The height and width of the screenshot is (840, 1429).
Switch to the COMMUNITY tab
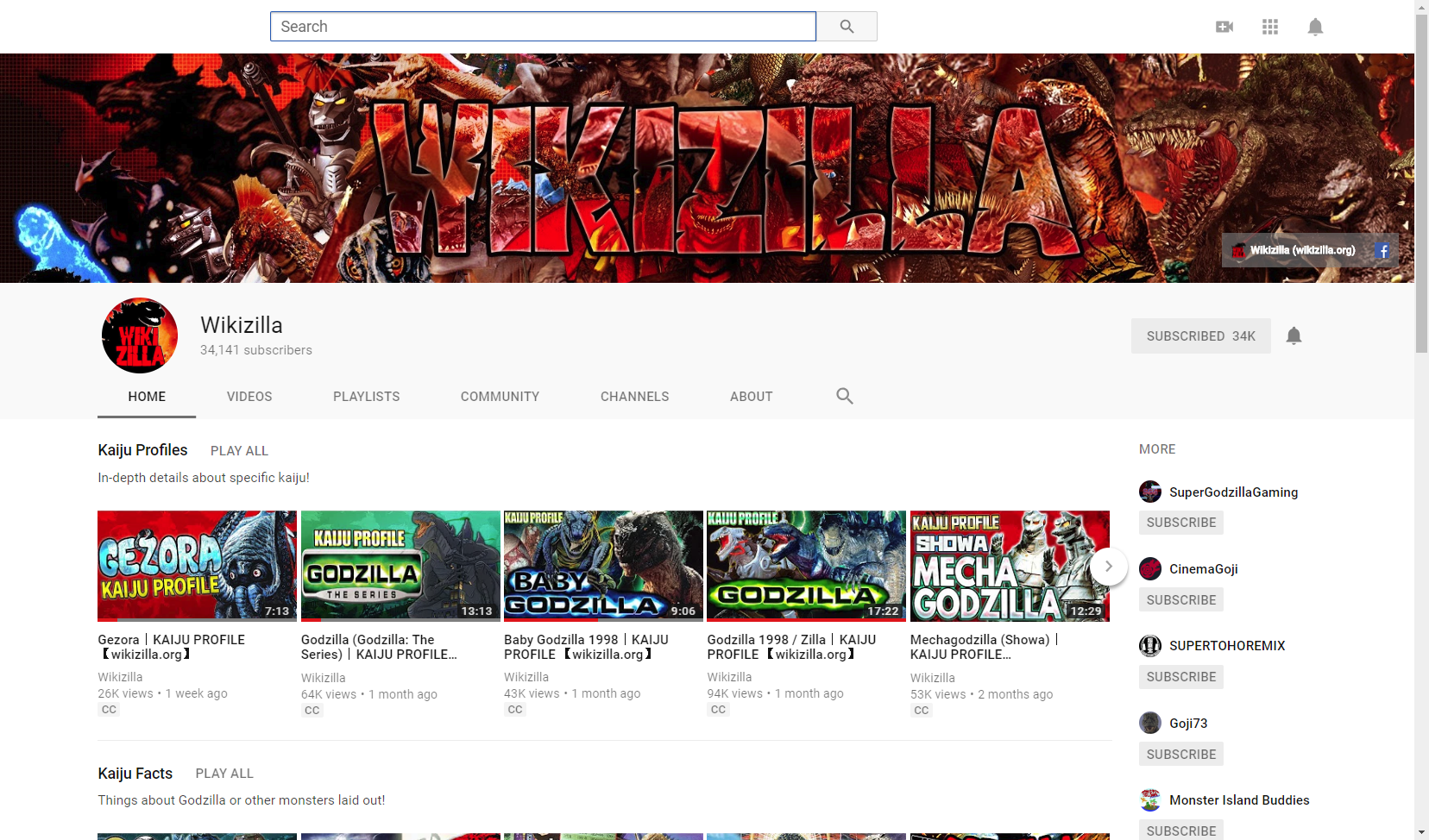[x=500, y=397]
